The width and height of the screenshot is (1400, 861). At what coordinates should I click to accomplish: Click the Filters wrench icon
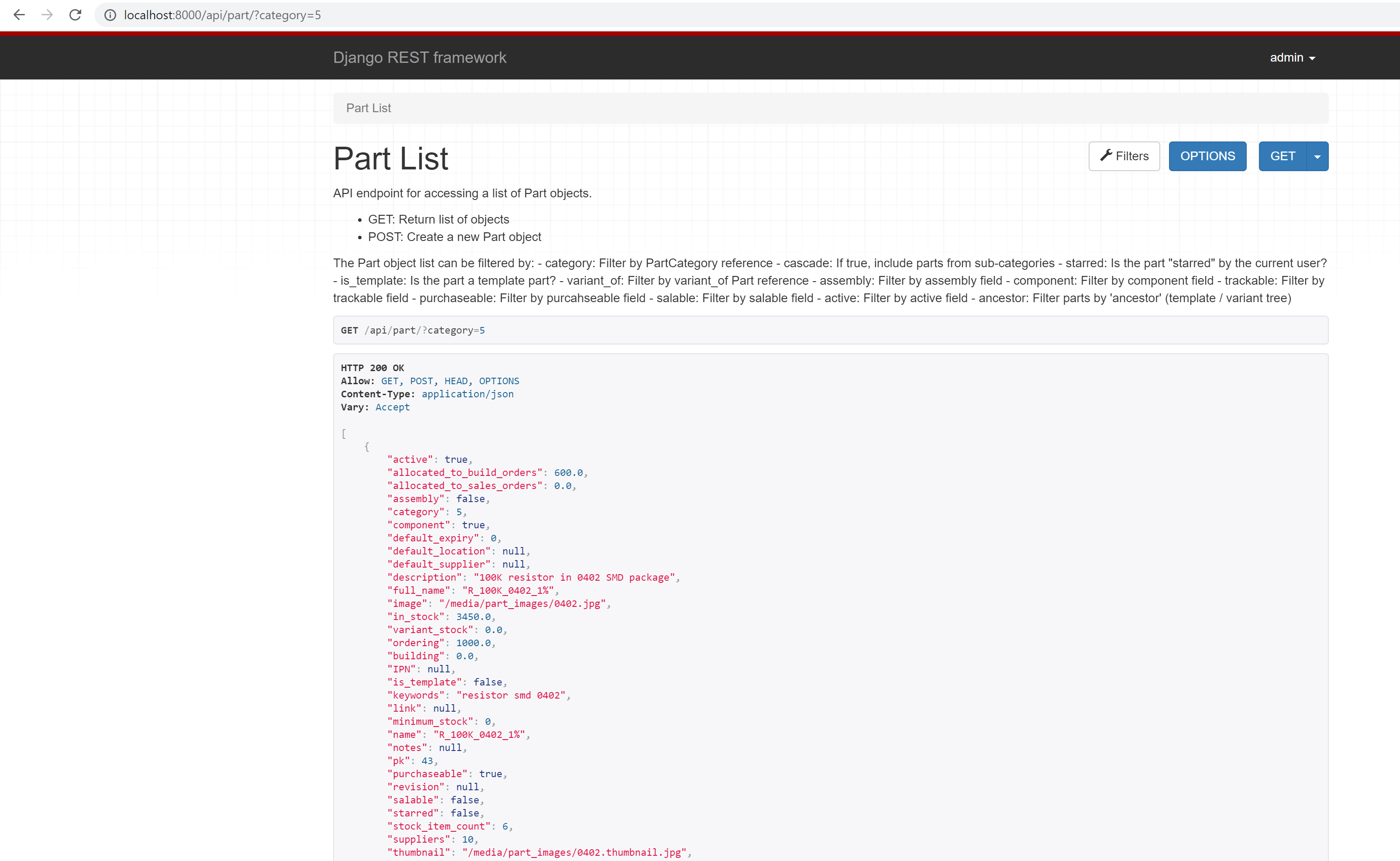(x=1106, y=155)
